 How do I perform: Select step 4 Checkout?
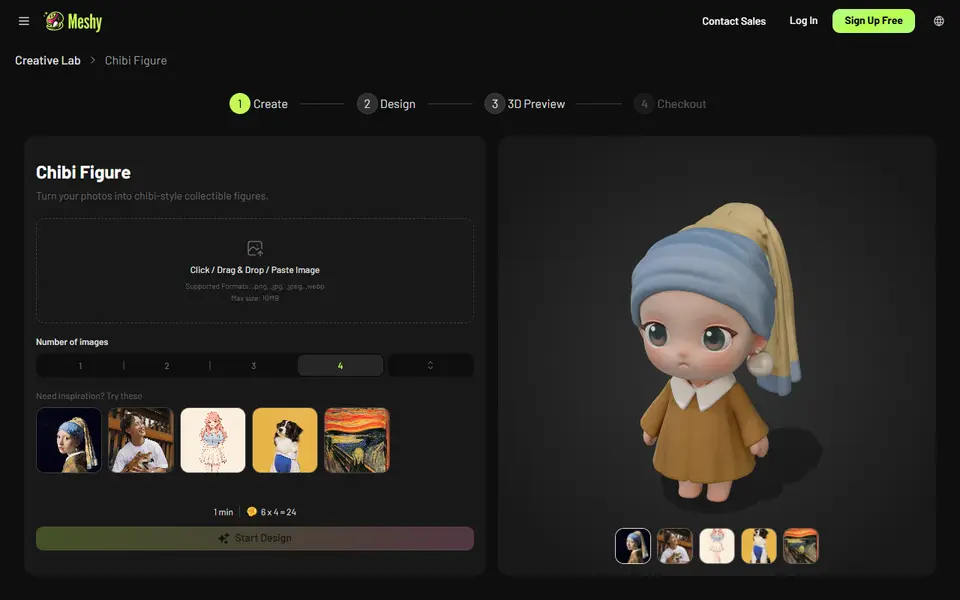(670, 104)
